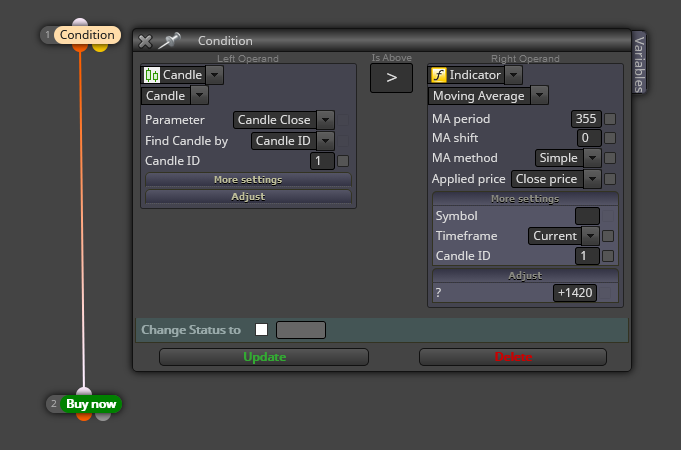Click top input connector of Condition block

80,22
